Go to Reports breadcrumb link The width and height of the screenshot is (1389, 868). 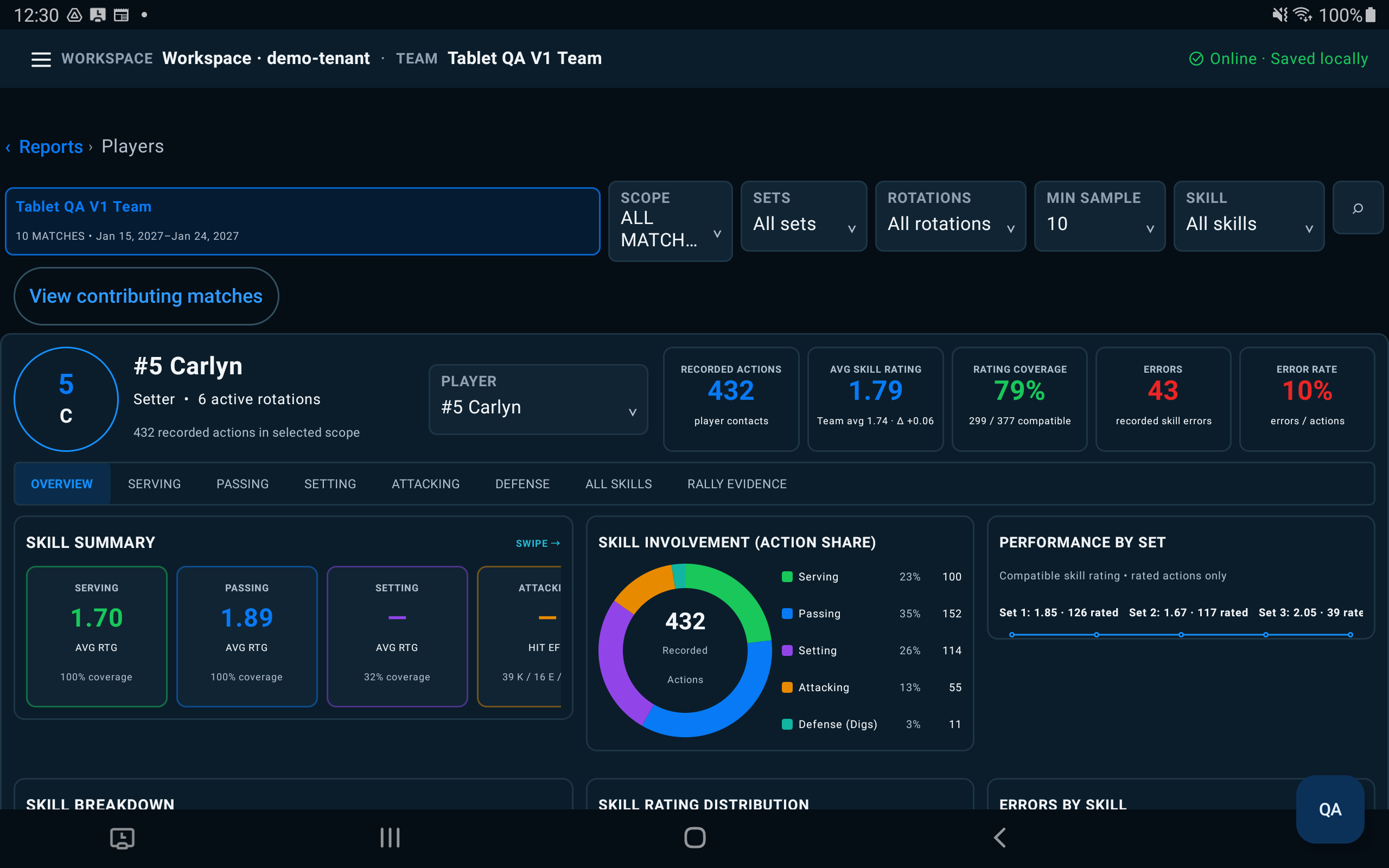51,147
